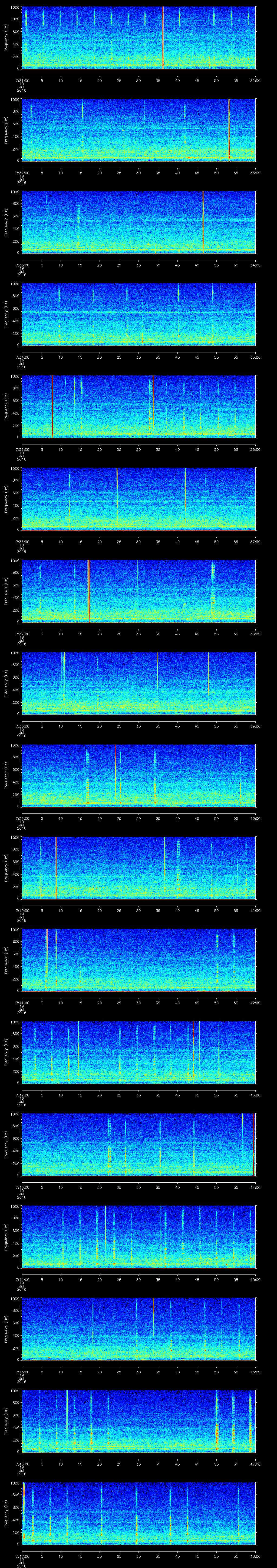Pick the spectrogram panel starting at 7:36:00
The width and height of the screenshot is (277, 1568).
(x=139, y=499)
